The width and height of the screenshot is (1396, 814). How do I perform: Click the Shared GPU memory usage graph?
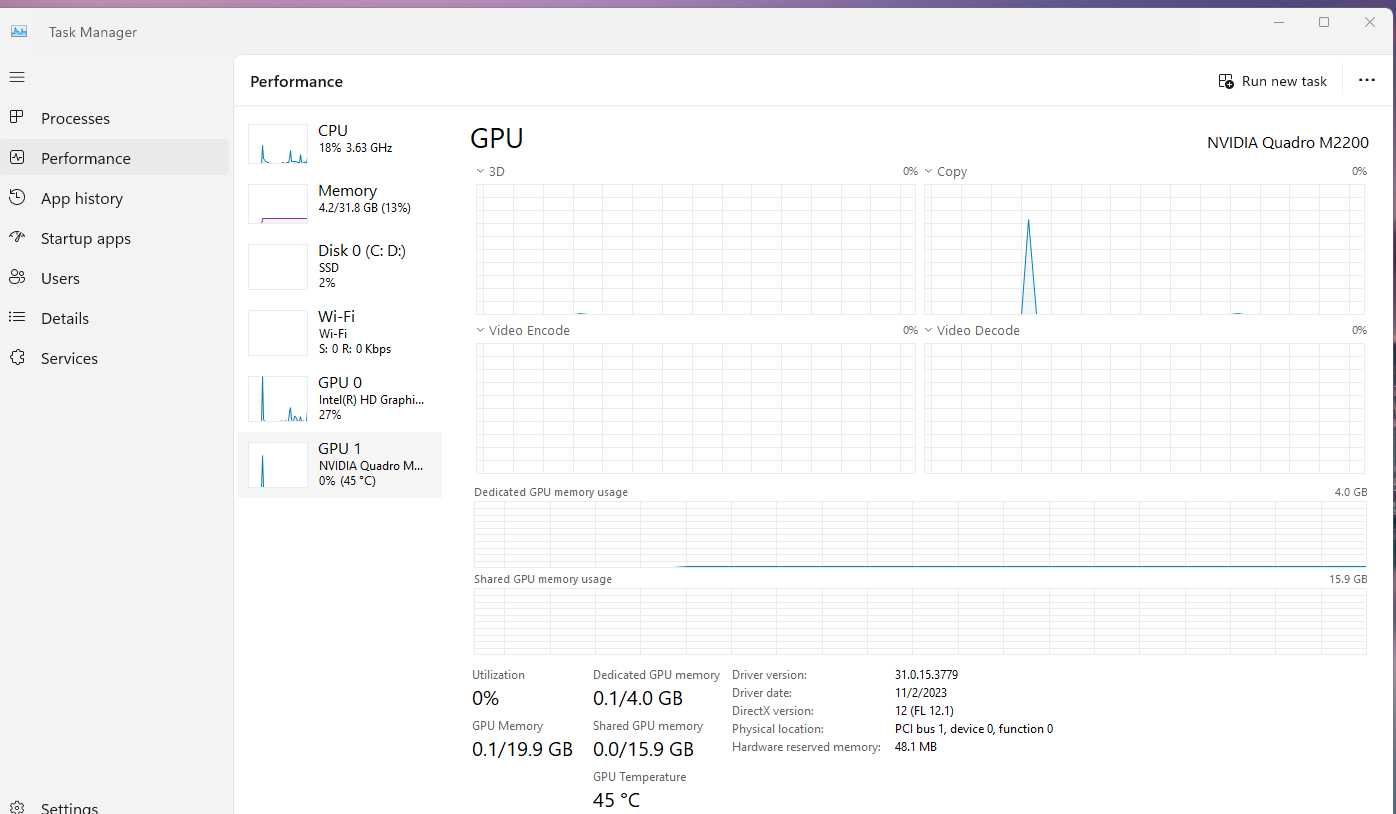coord(920,622)
